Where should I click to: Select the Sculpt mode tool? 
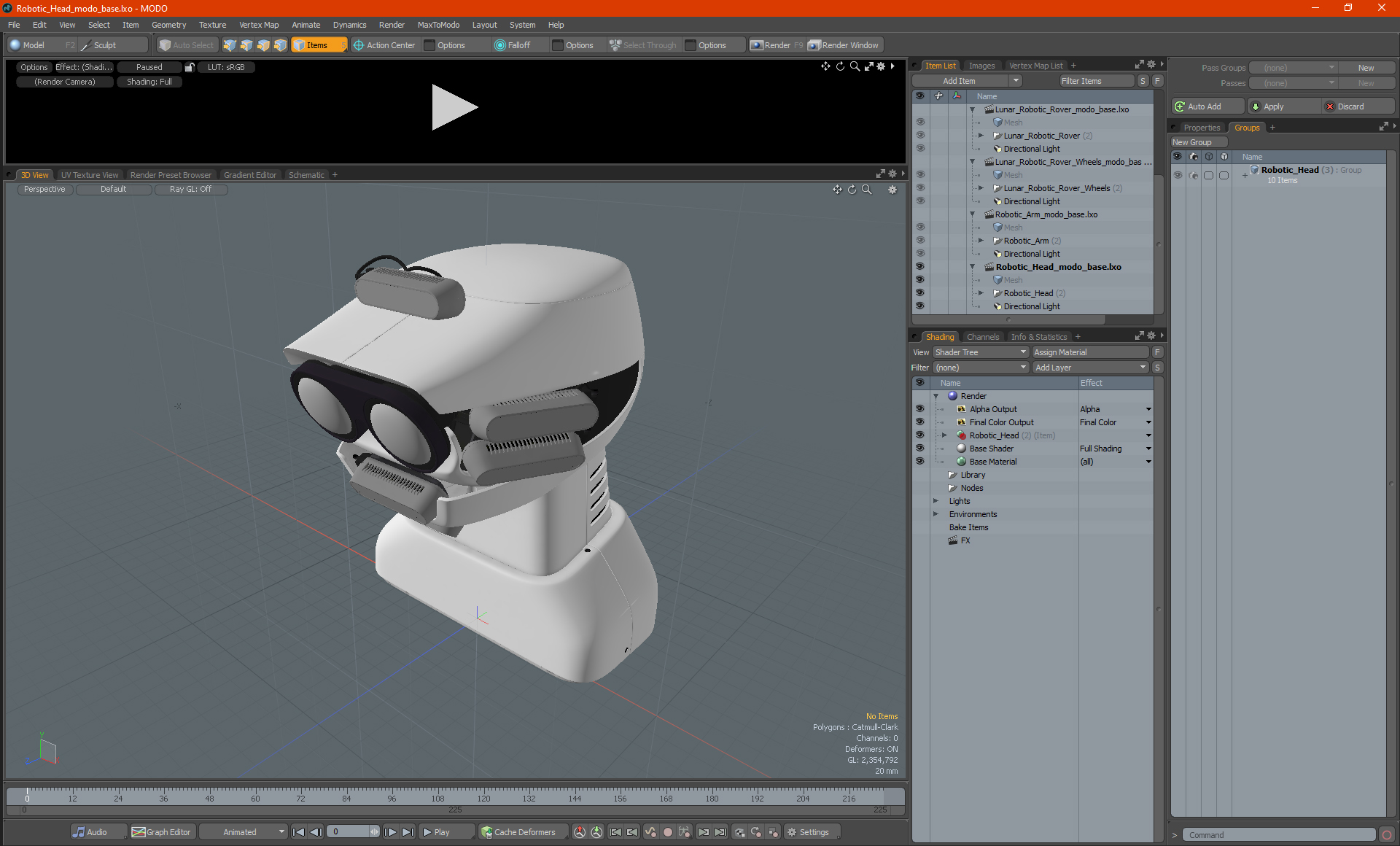tap(98, 45)
